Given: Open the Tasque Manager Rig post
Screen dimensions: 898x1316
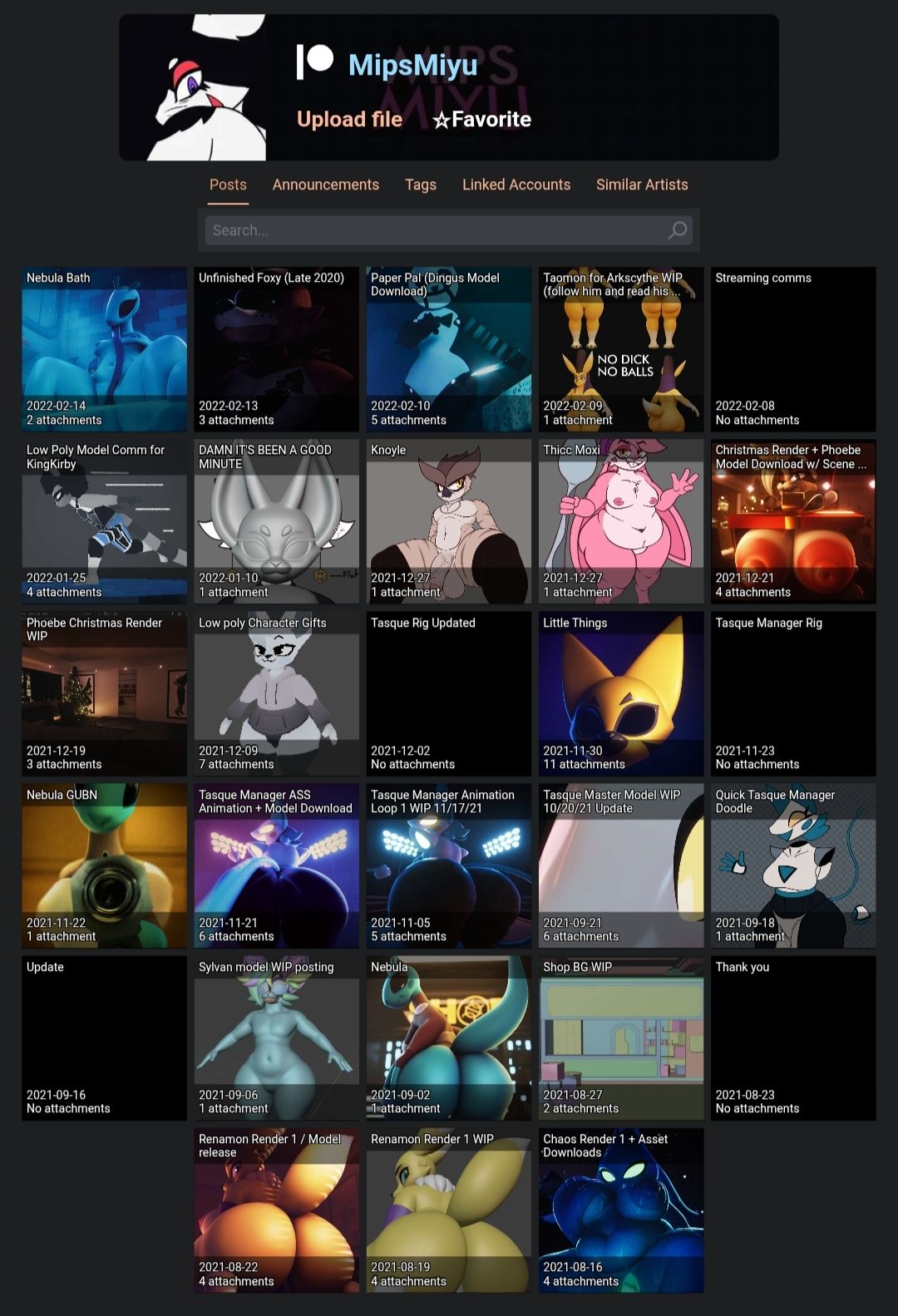Looking at the screenshot, I should pos(793,693).
